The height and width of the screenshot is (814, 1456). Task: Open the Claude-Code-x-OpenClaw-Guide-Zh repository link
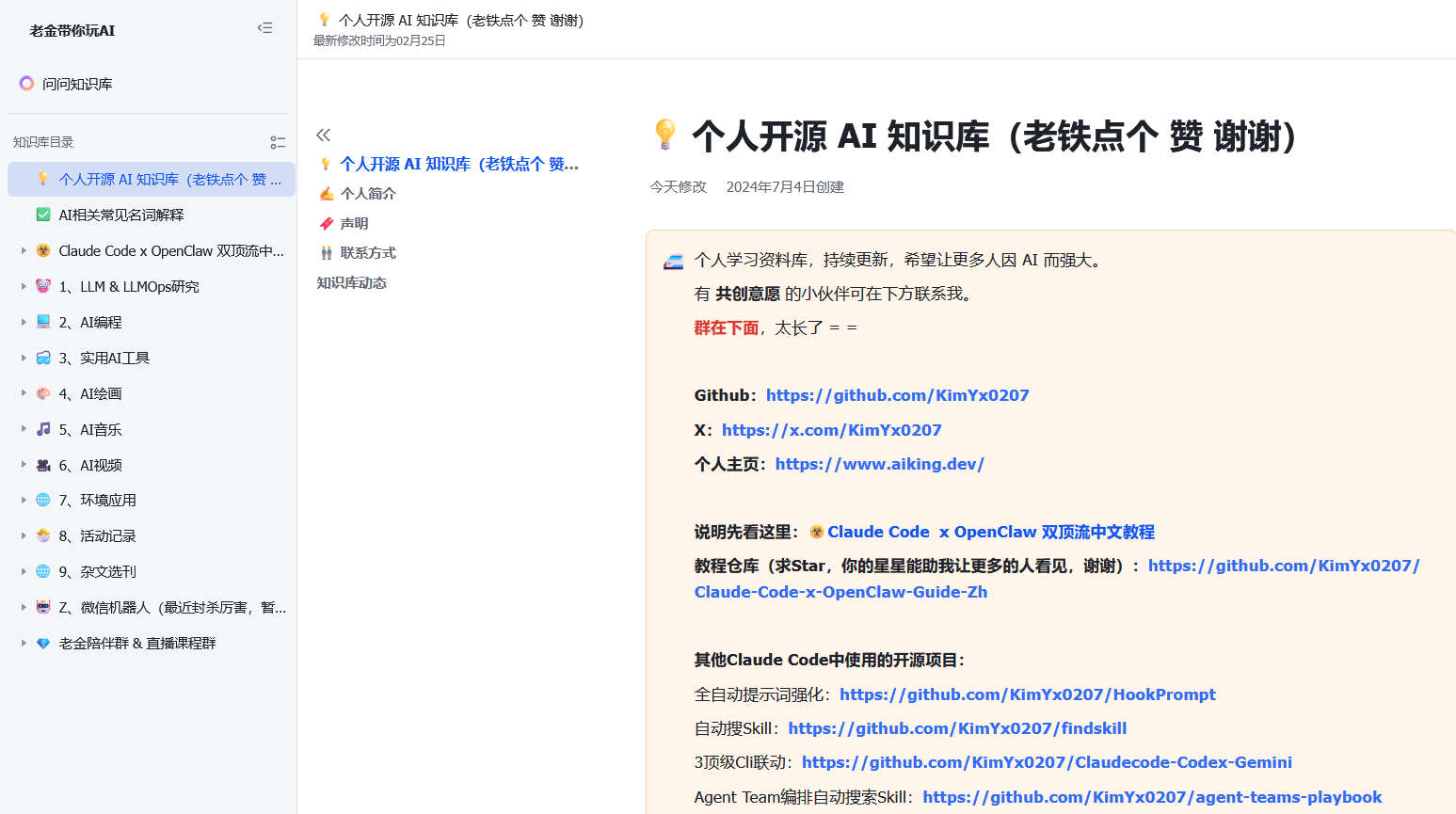[x=1057, y=579]
